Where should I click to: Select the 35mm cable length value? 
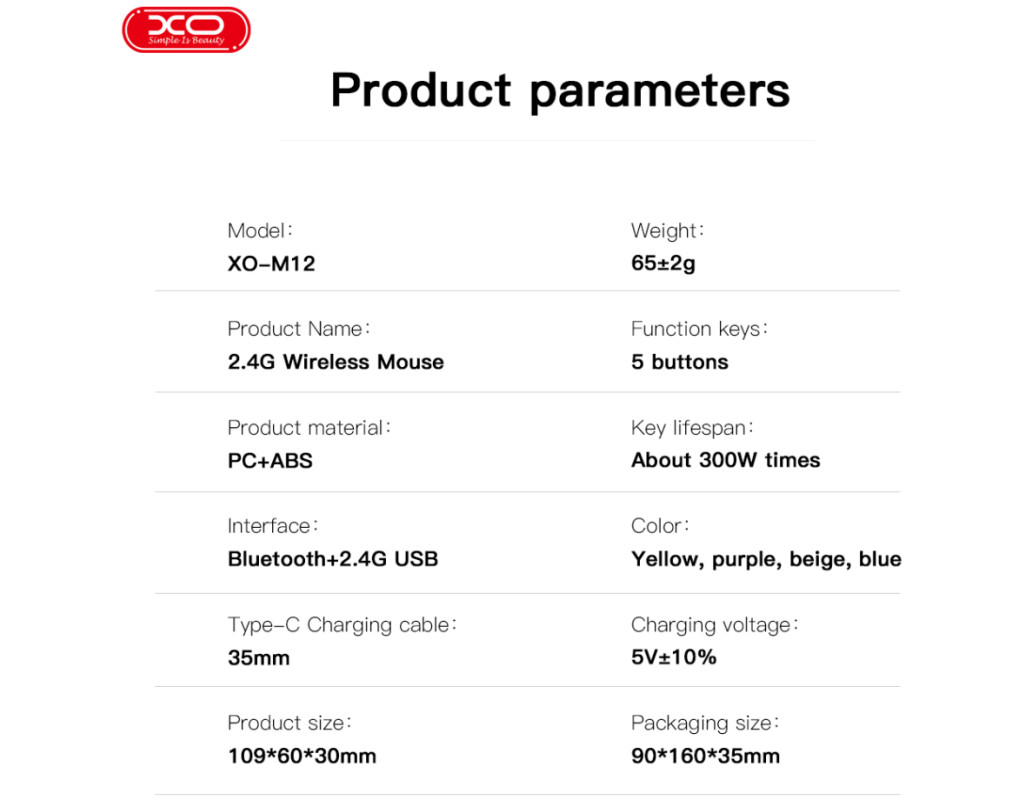(x=259, y=658)
